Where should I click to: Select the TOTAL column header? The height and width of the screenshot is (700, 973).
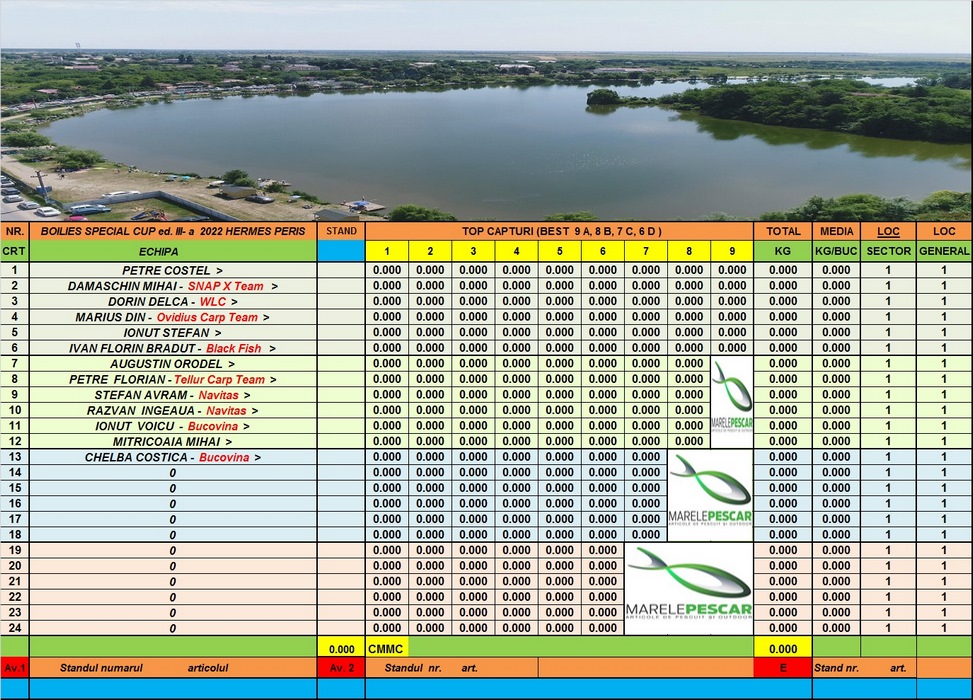tap(783, 231)
